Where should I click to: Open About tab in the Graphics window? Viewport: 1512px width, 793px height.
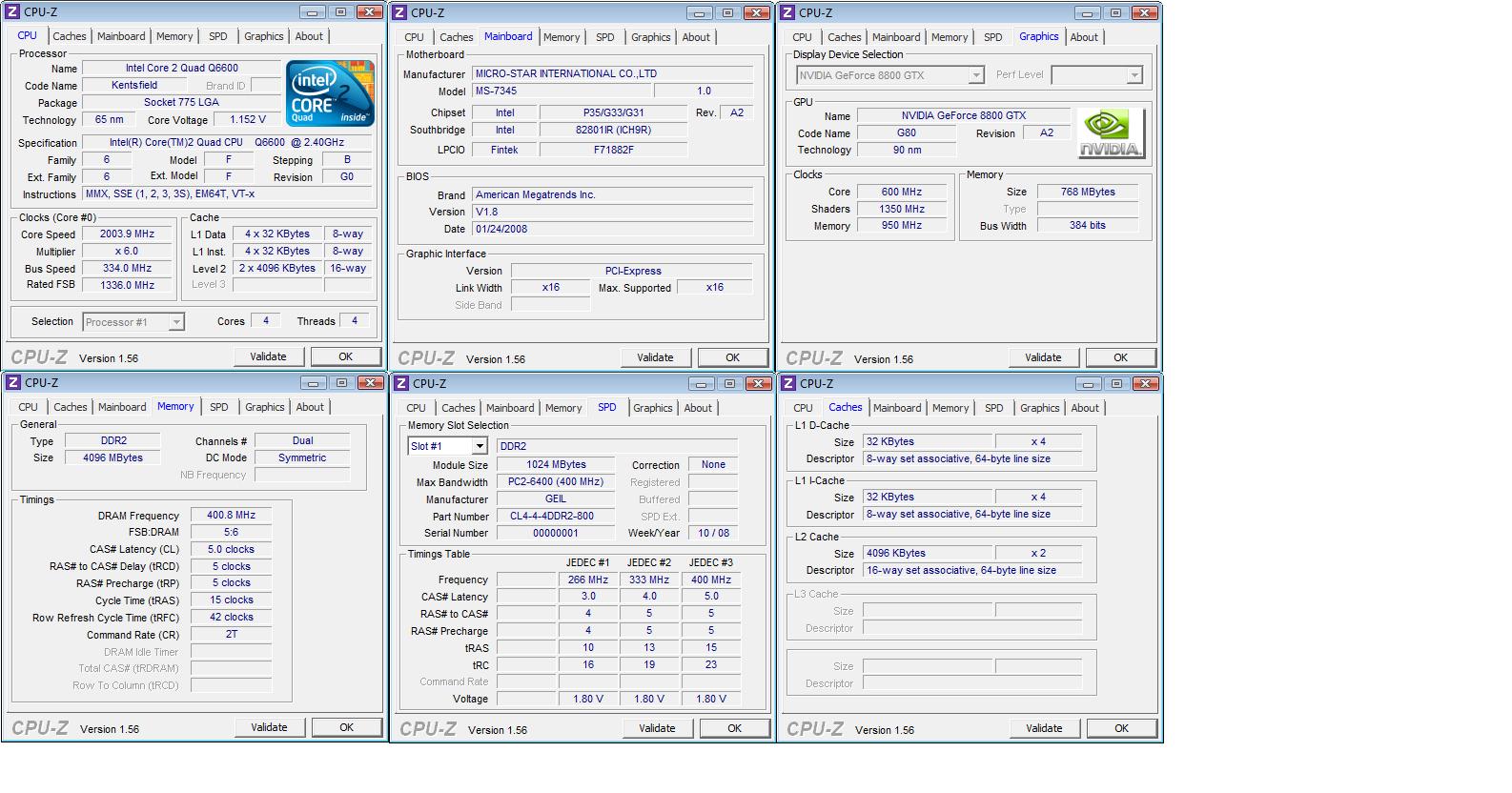pos(1084,37)
